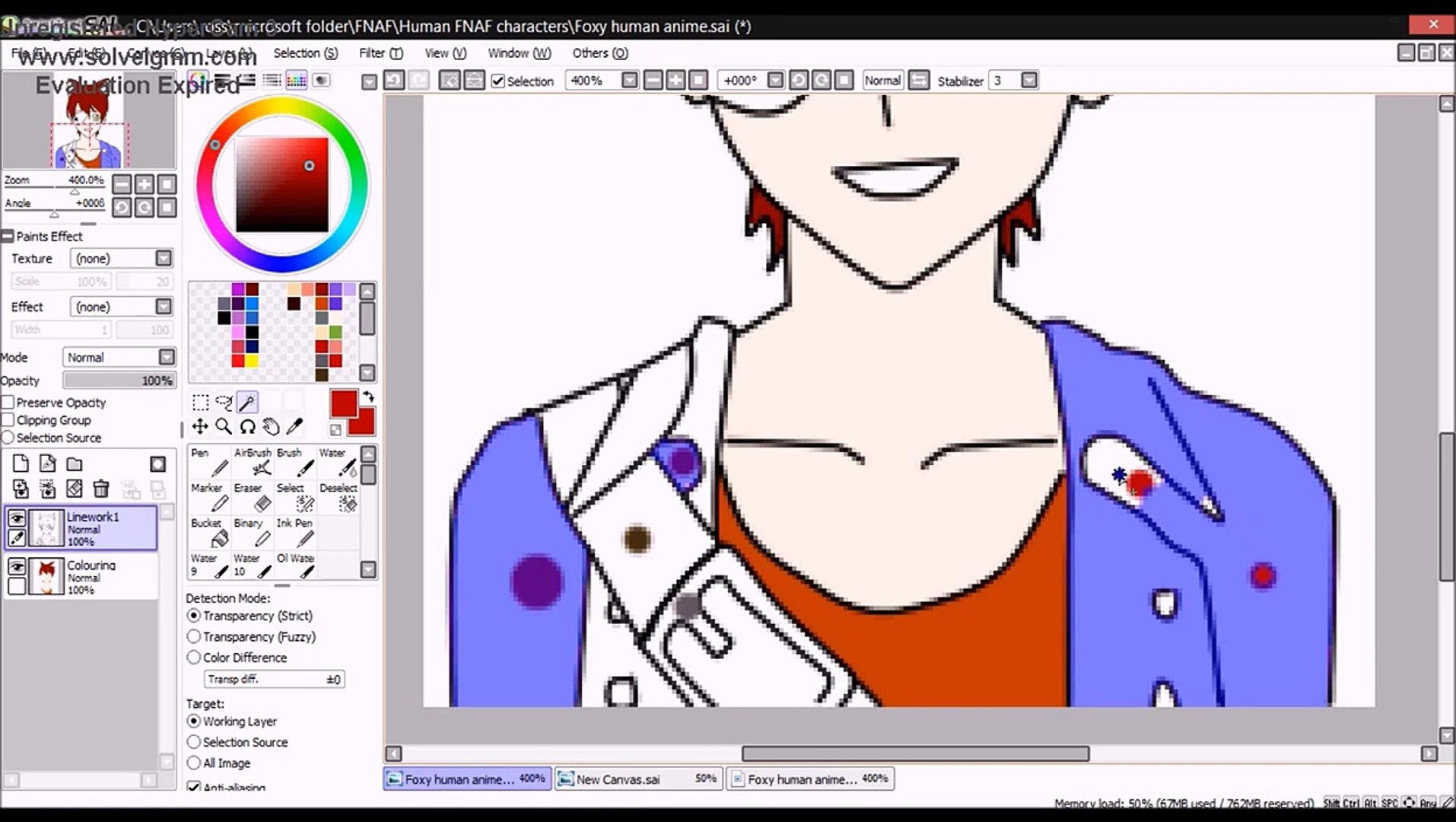Open the Others (O) menu

click(x=600, y=53)
